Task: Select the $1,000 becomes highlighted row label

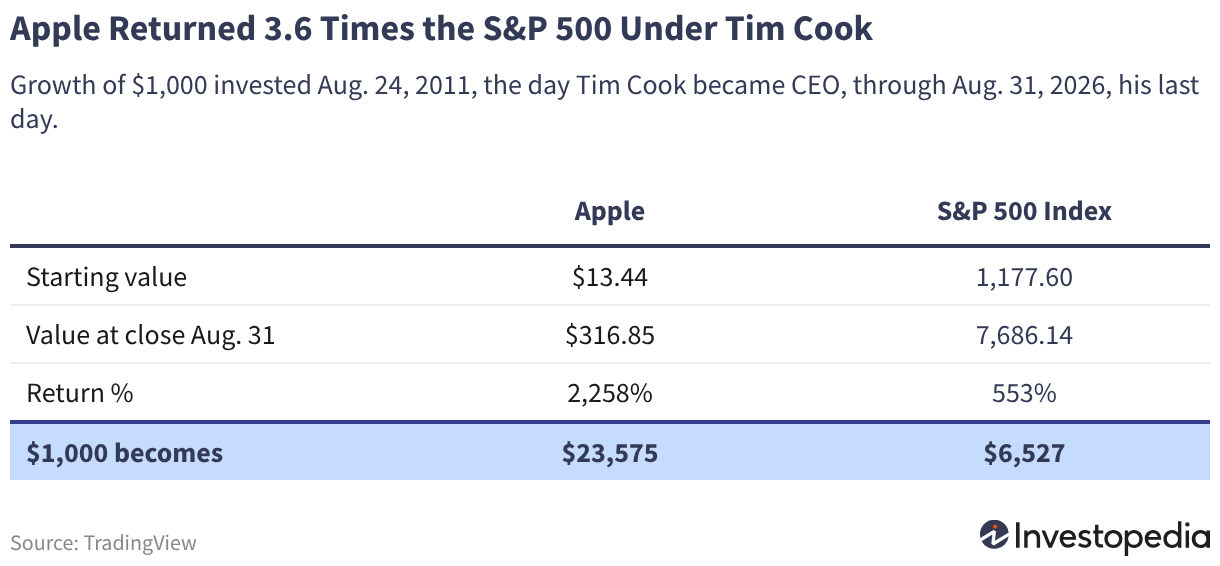Action: pyautogui.click(x=125, y=453)
